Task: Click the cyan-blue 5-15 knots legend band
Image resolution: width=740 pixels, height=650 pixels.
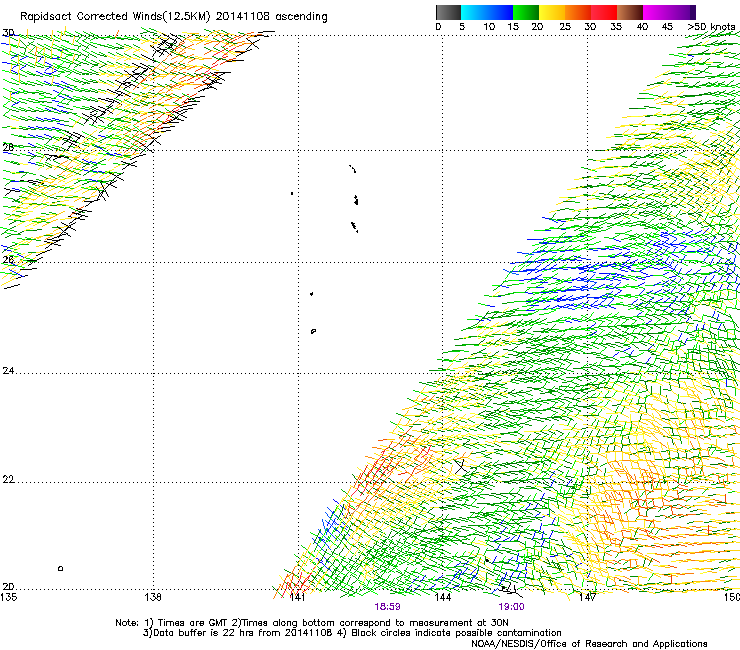Action: click(487, 12)
